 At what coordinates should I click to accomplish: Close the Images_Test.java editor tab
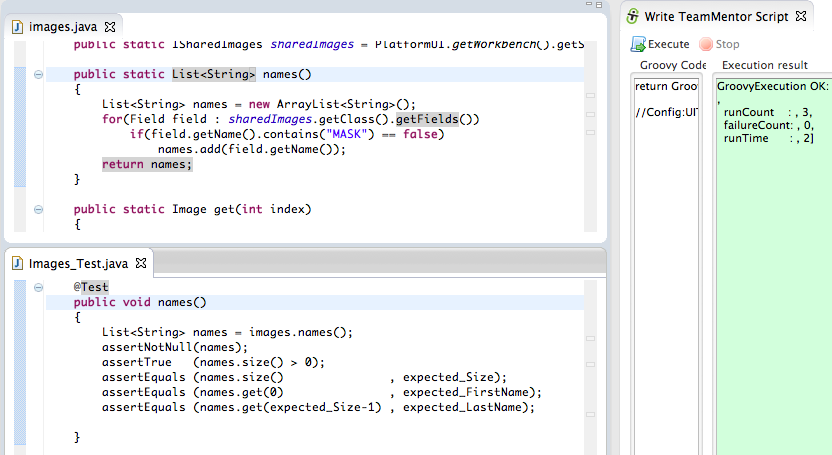140,263
